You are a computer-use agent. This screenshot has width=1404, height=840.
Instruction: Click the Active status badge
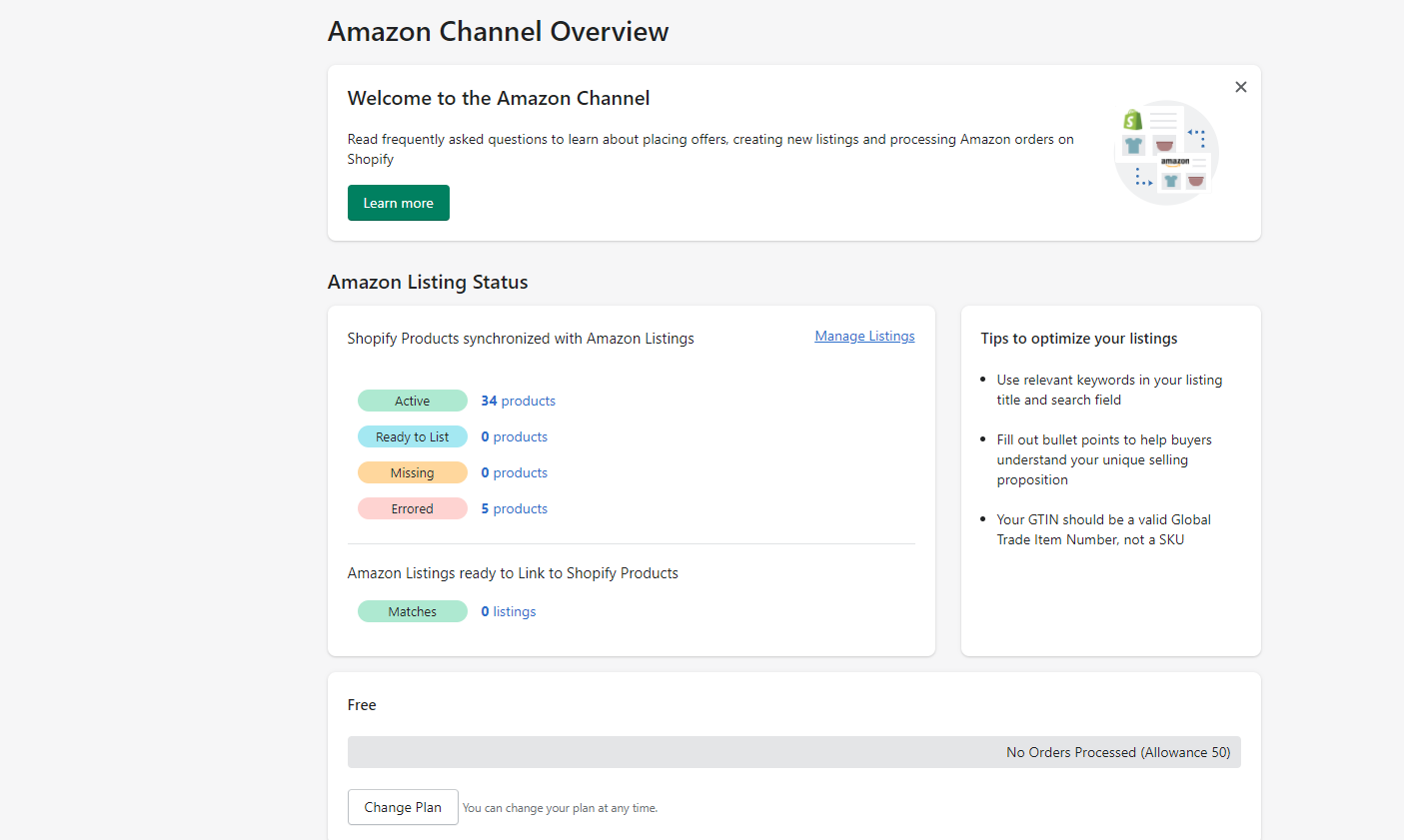(413, 401)
